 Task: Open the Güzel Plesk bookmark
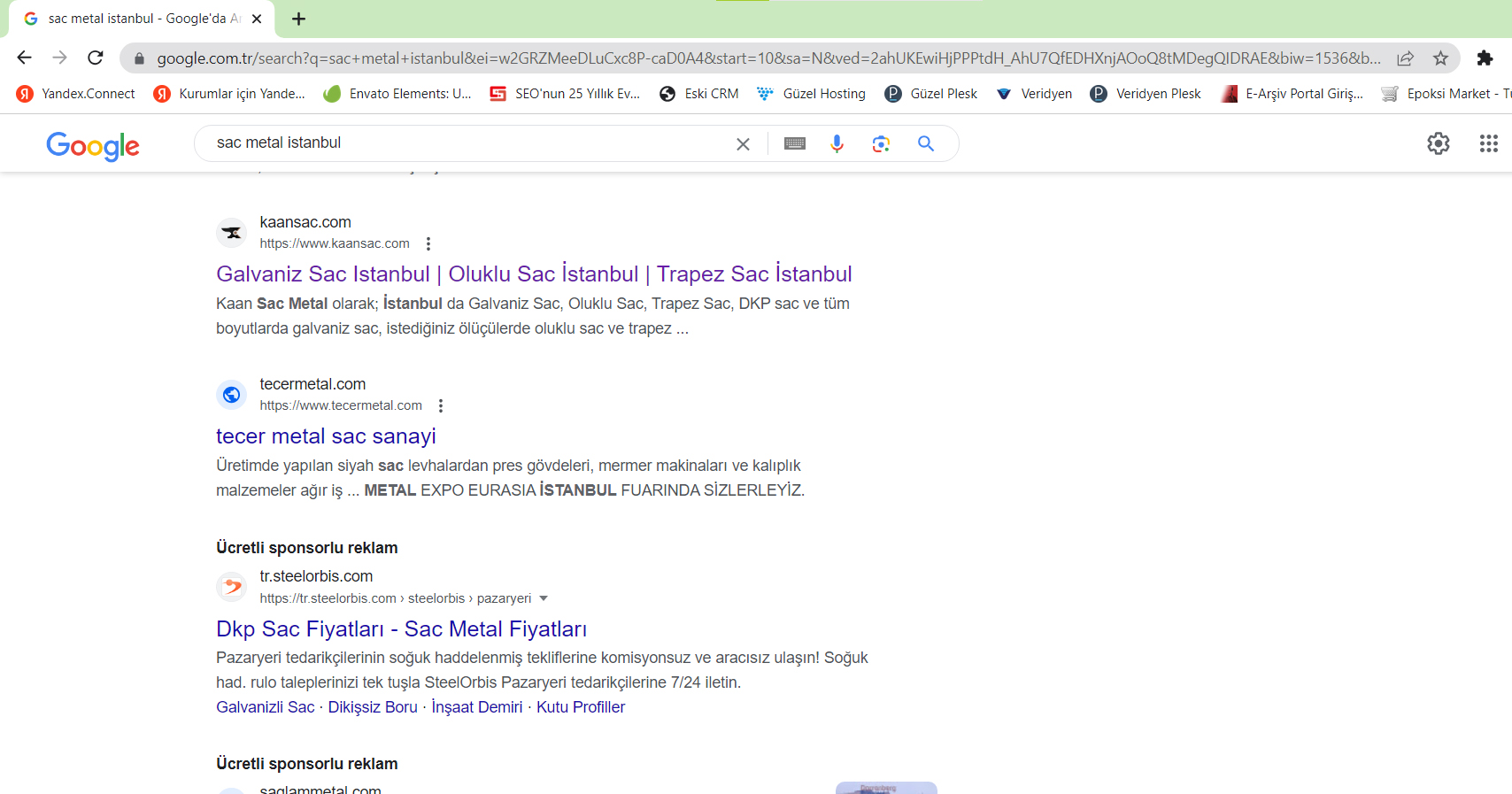931,94
